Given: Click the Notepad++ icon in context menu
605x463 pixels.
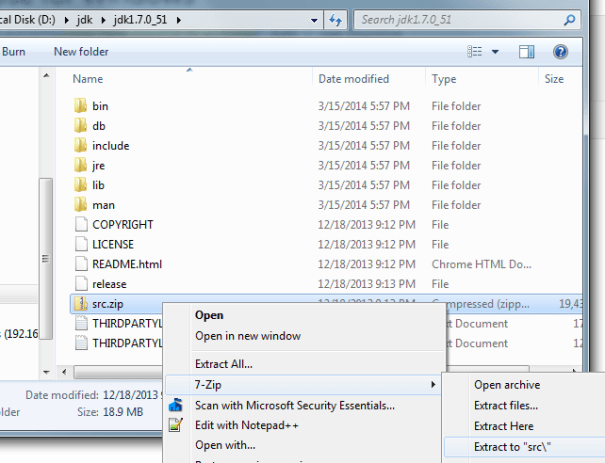Looking at the screenshot, I should [176, 425].
